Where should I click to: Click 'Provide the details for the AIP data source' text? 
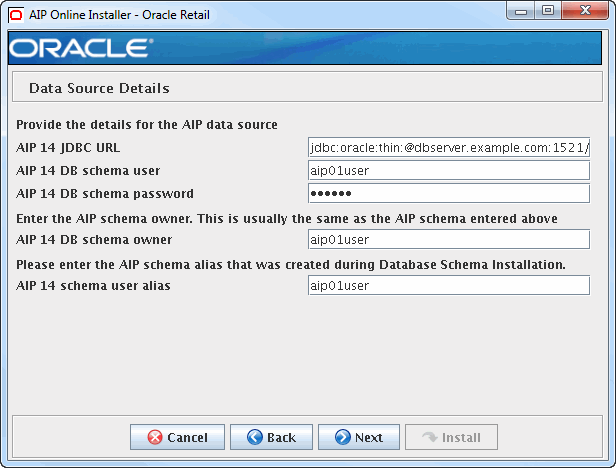[147, 125]
